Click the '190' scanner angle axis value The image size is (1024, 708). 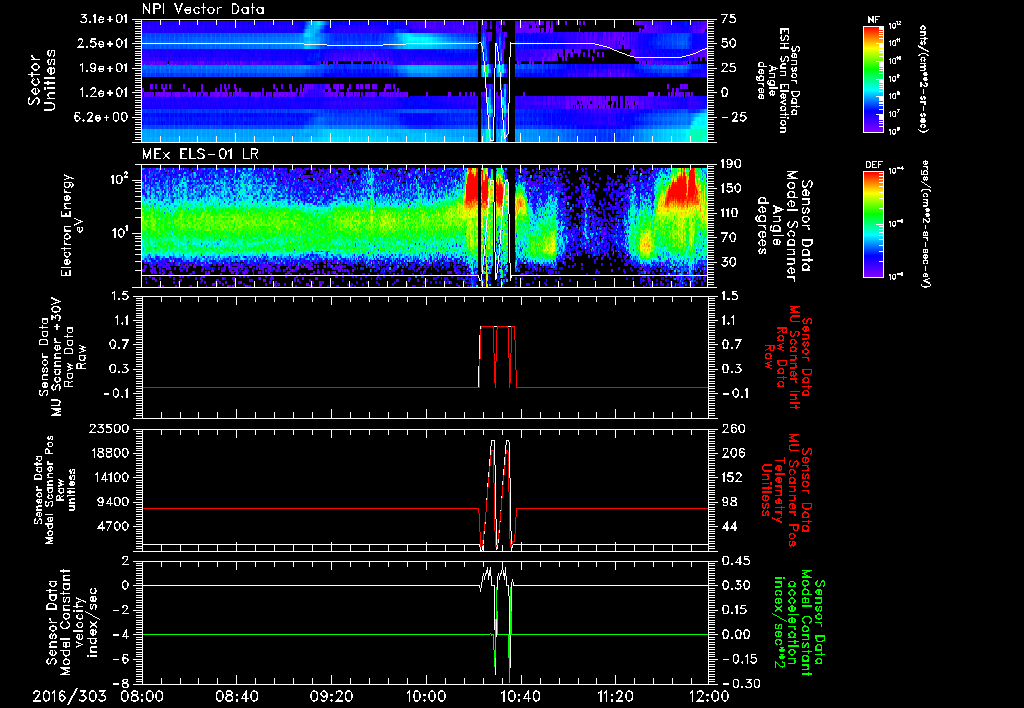click(731, 164)
